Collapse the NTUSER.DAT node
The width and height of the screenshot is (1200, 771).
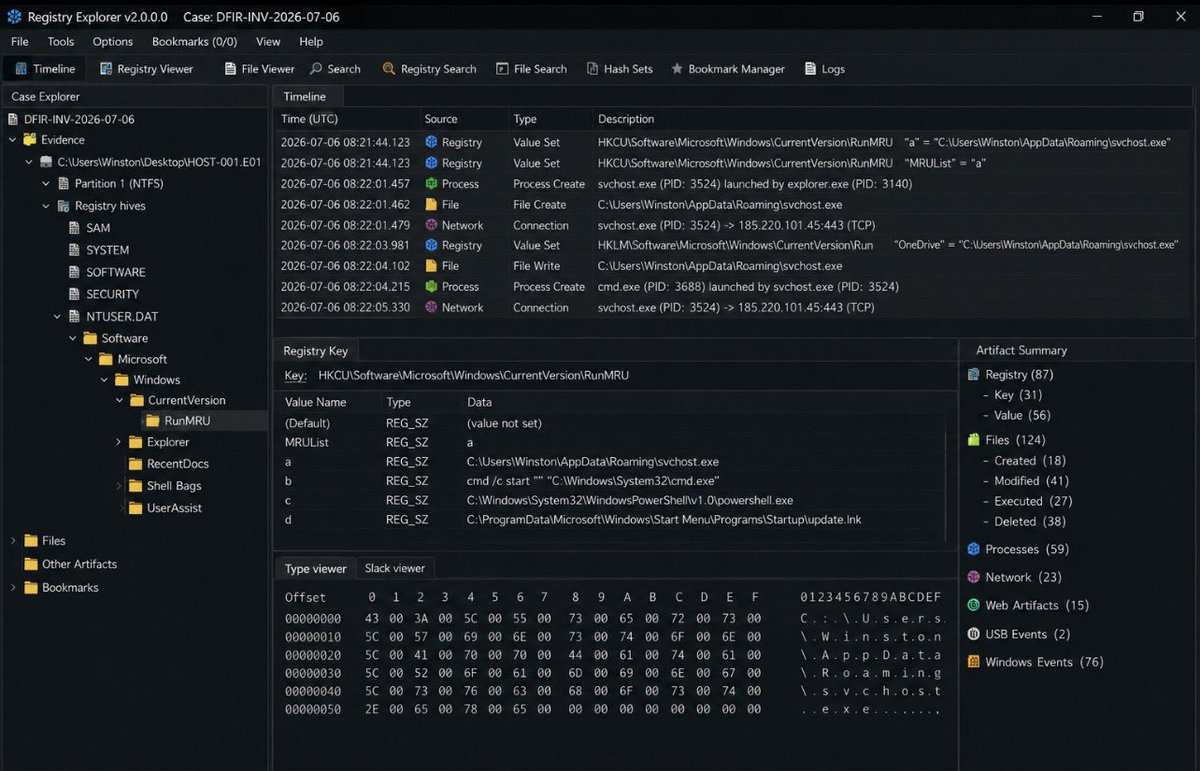pos(59,316)
